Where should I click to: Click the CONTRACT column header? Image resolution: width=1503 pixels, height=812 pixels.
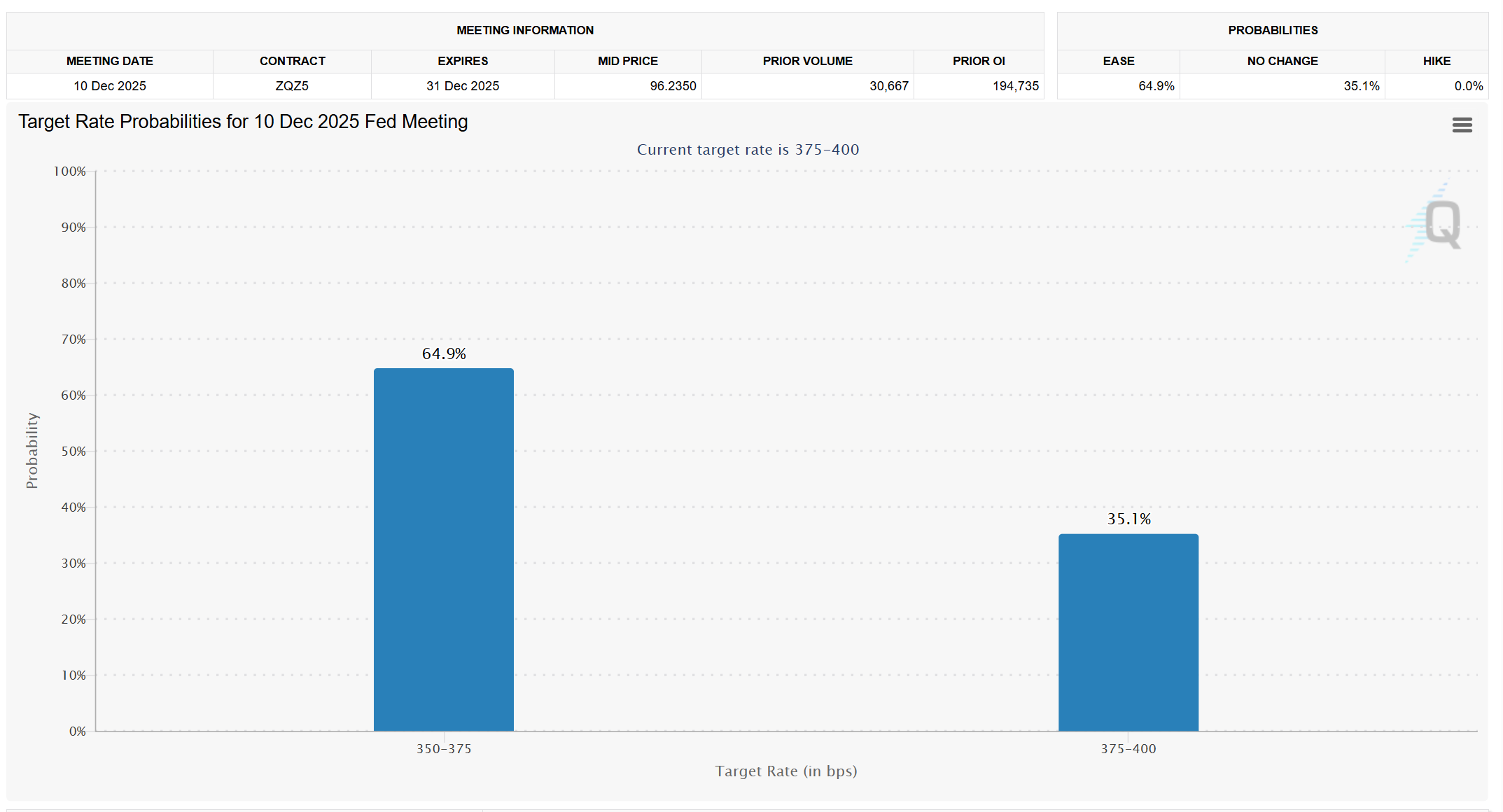[291, 61]
